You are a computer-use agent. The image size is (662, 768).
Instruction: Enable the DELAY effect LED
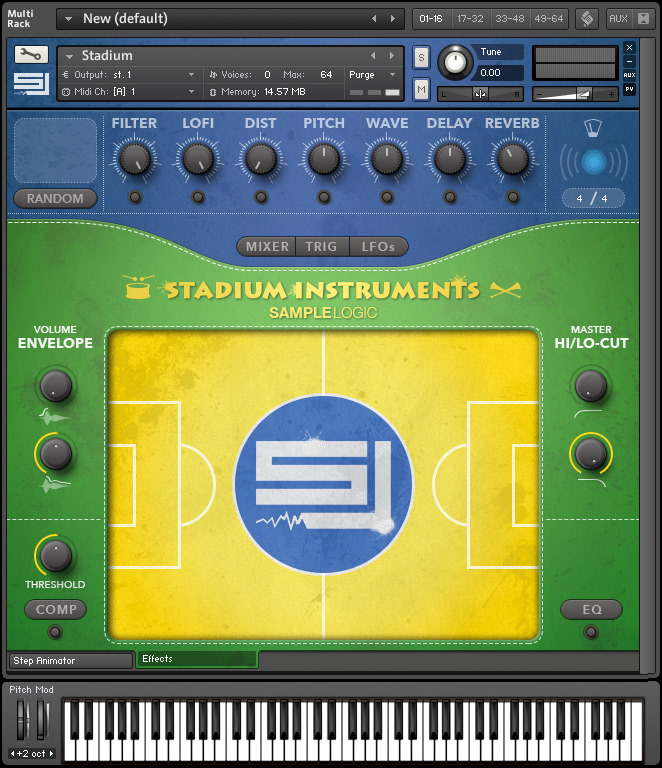point(449,197)
